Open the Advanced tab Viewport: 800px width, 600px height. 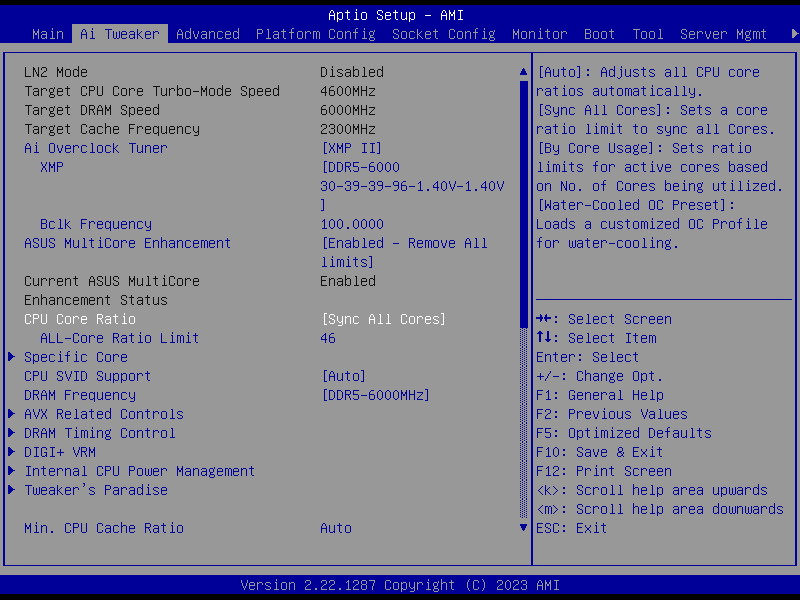click(x=208, y=34)
